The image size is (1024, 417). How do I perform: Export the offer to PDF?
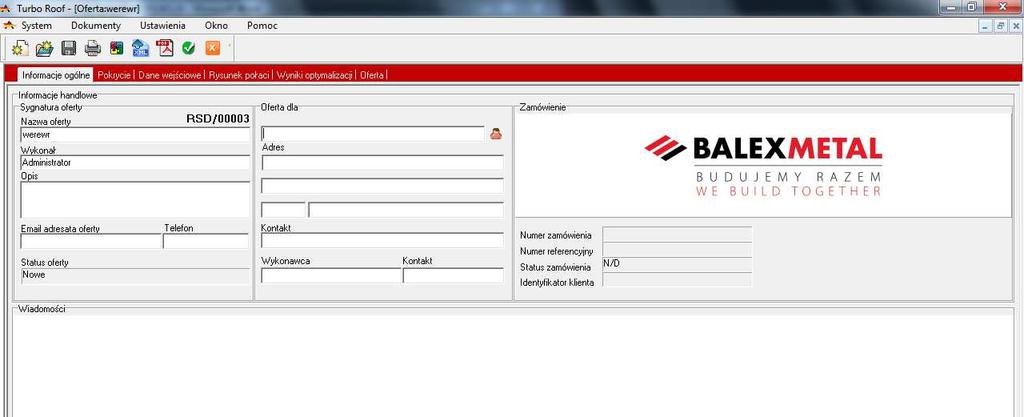[x=165, y=48]
